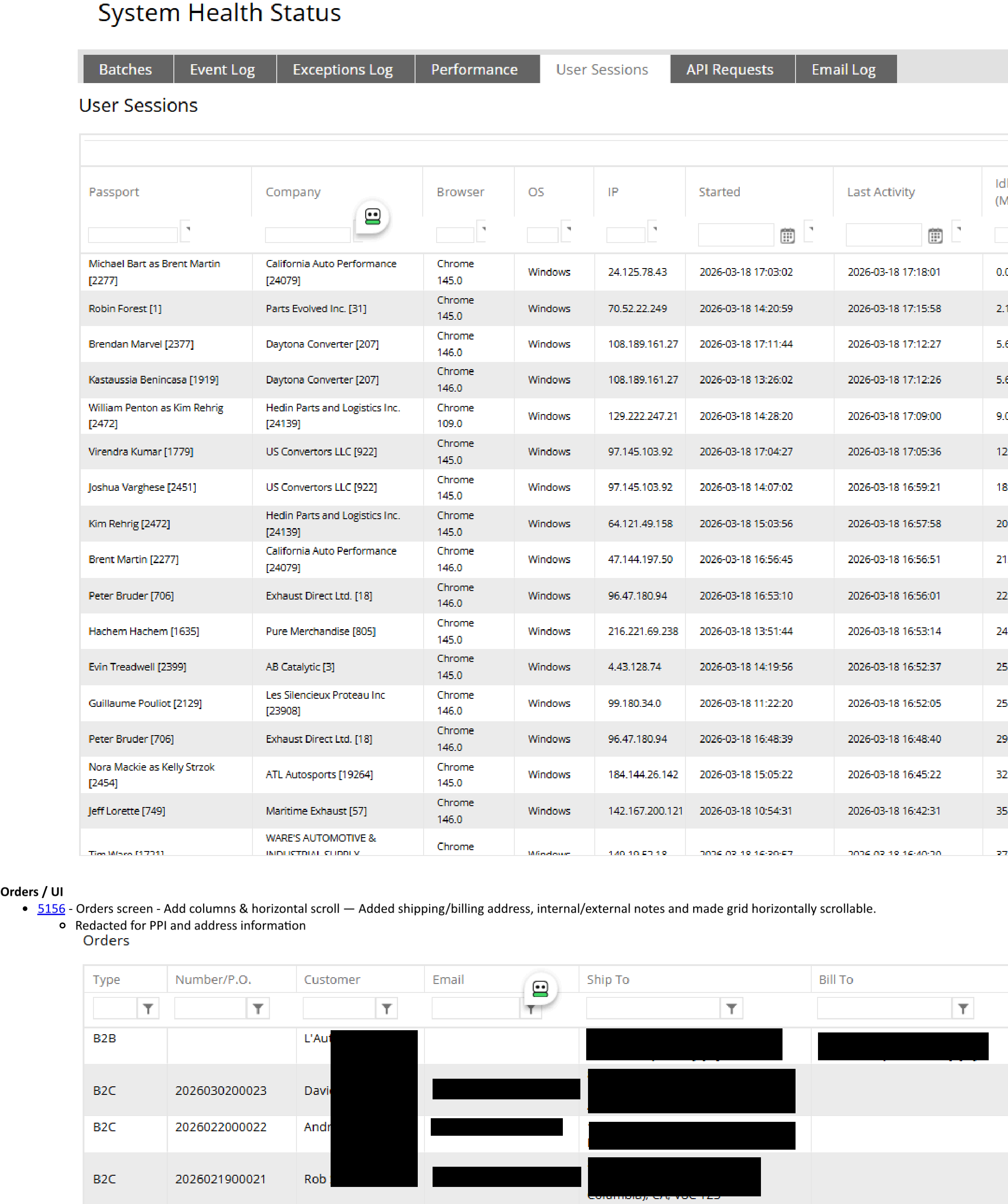Open the Performance tab
Screen dimensions: 1008x1204
[474, 69]
